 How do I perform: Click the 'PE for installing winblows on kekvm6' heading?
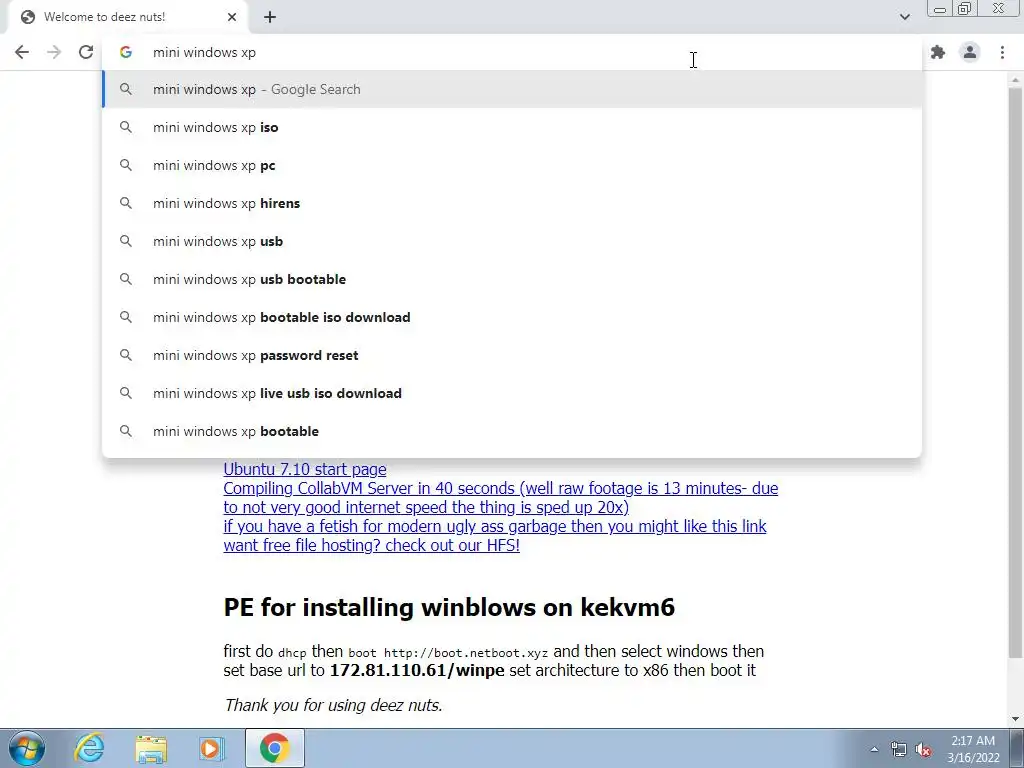pyautogui.click(x=449, y=607)
